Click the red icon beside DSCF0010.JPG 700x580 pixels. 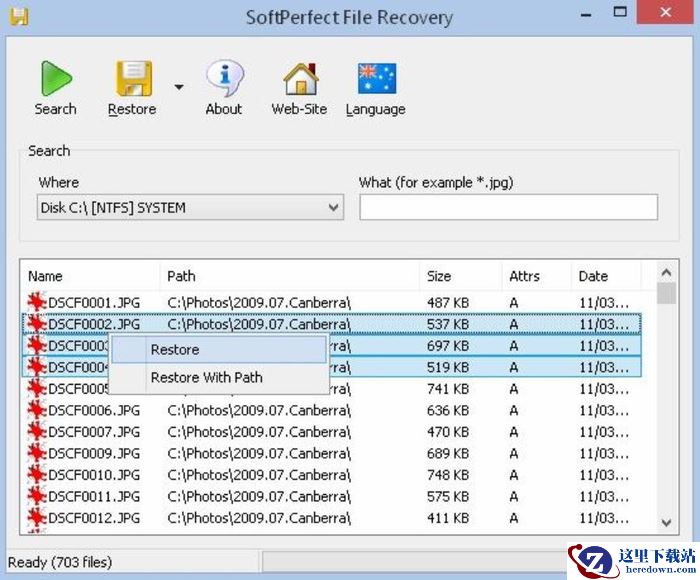point(37,474)
